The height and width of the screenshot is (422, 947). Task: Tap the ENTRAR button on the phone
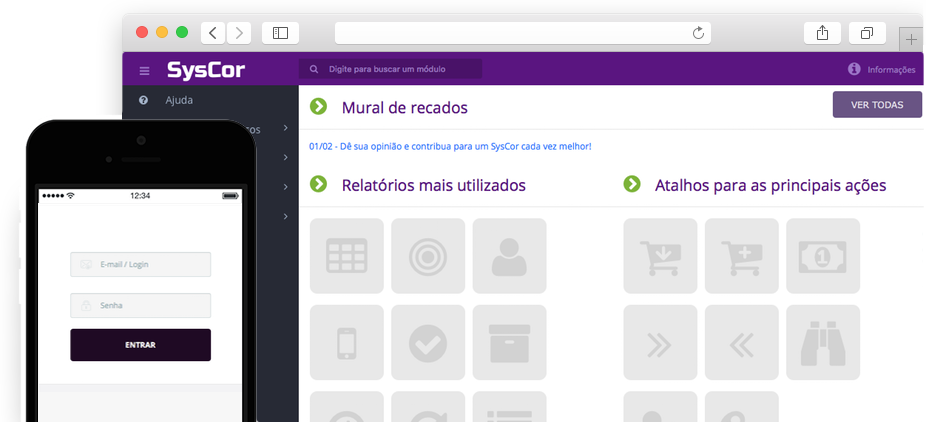pyautogui.click(x=140, y=345)
